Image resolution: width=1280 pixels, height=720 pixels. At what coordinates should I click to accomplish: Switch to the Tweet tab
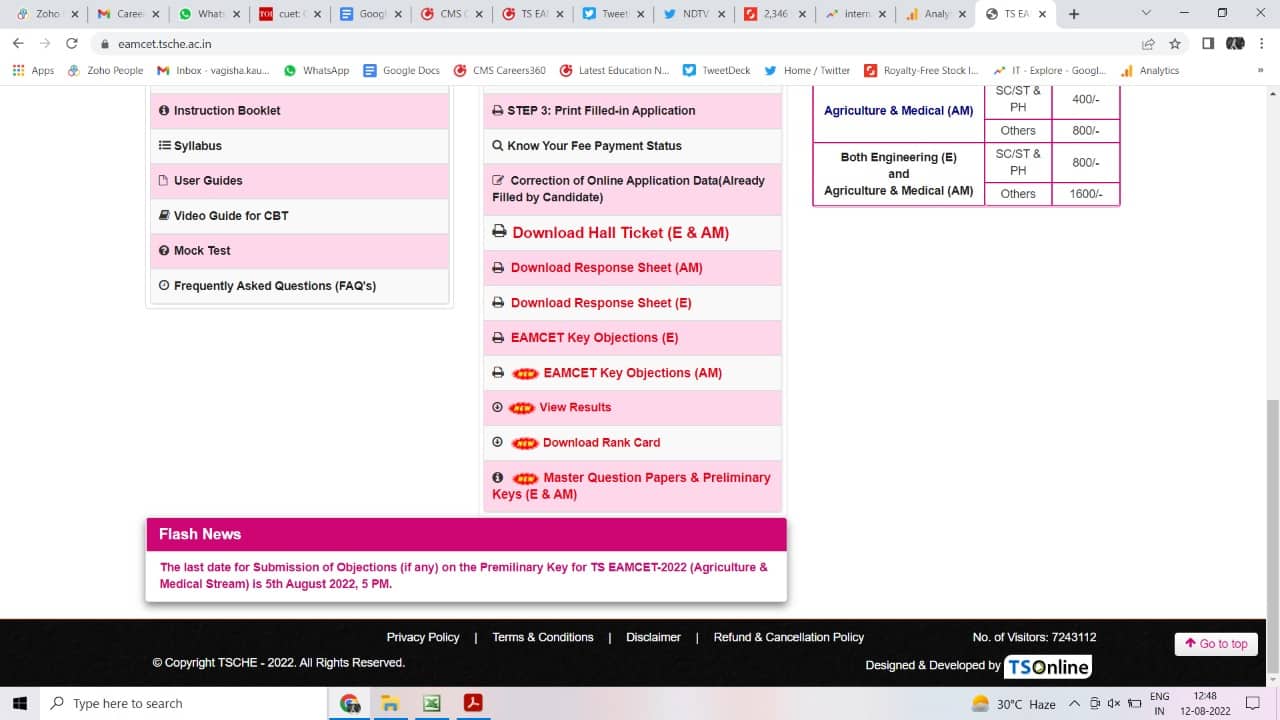[x=613, y=14]
